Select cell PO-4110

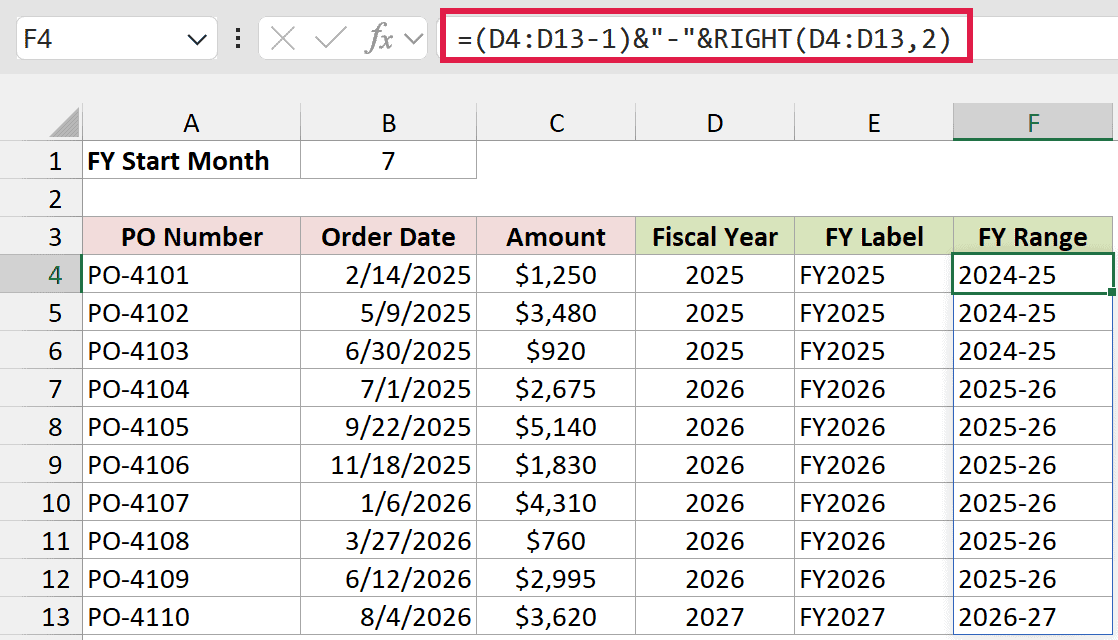click(x=191, y=616)
